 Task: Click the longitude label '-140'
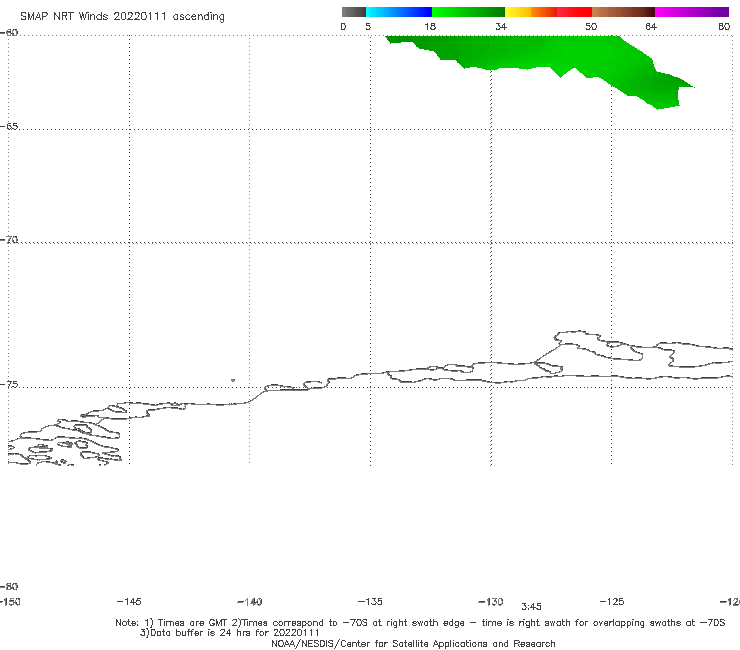pyautogui.click(x=250, y=602)
